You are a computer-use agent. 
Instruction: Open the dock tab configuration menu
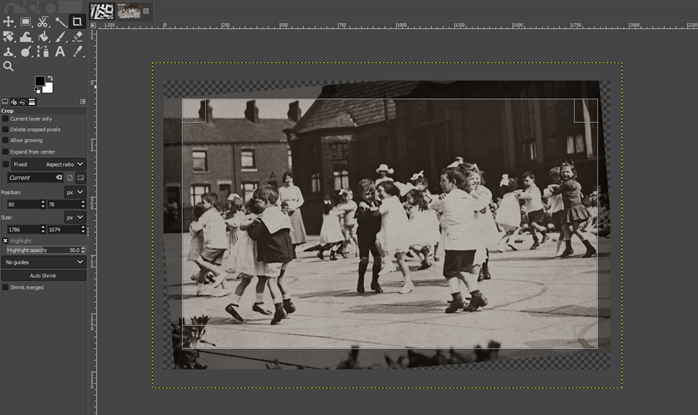(x=83, y=102)
